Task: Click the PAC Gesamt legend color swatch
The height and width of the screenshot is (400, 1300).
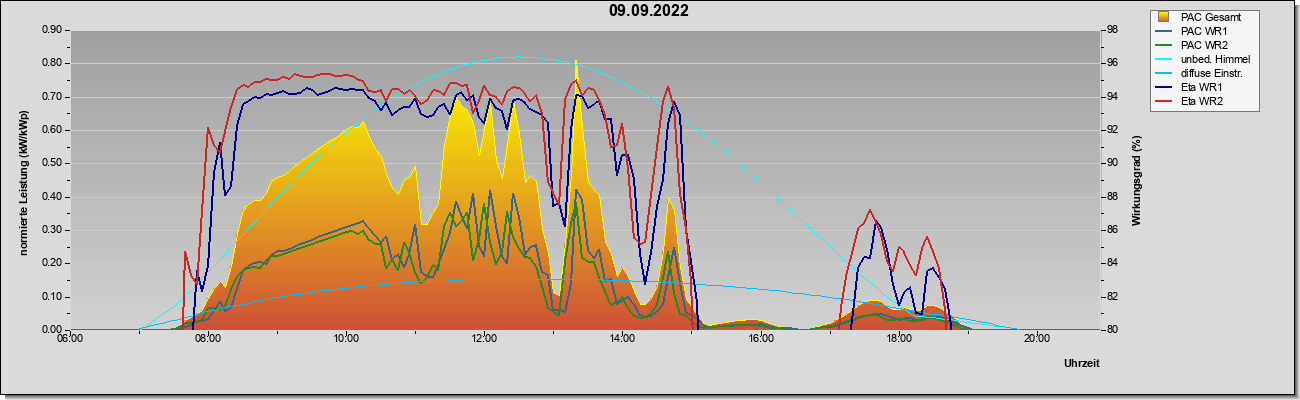Action: click(1164, 17)
